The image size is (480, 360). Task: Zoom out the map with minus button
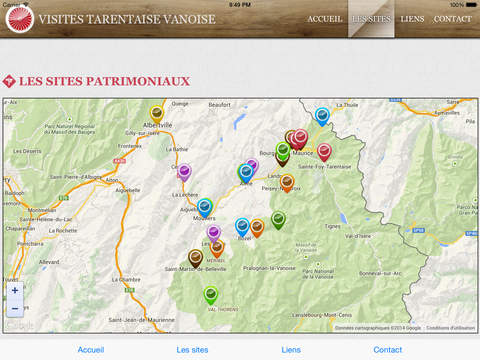click(x=15, y=308)
